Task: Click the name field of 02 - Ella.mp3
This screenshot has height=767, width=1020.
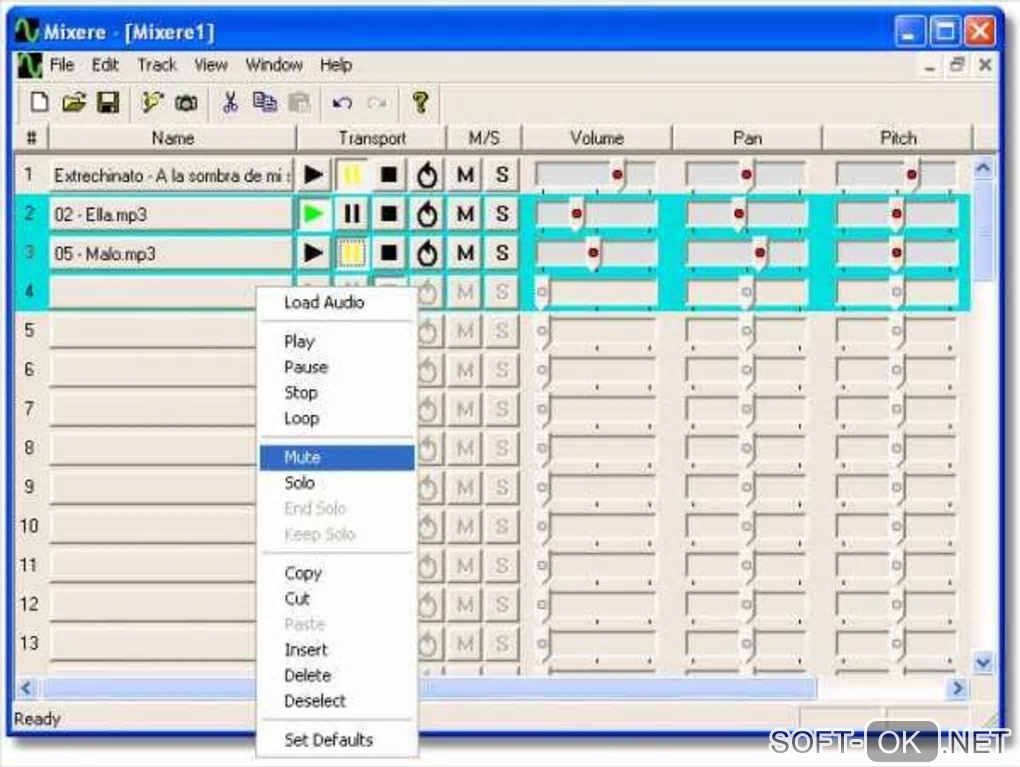Action: [170, 215]
